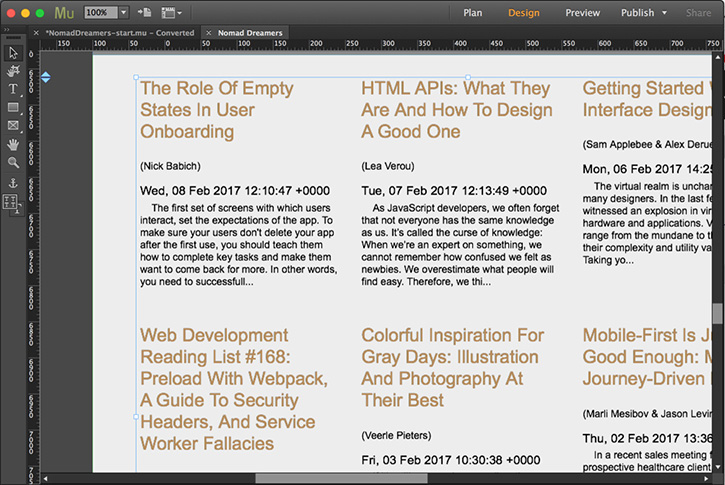Click the horizontal scrollbar thumb
Viewport: 725px width, 485px height.
click(341, 478)
